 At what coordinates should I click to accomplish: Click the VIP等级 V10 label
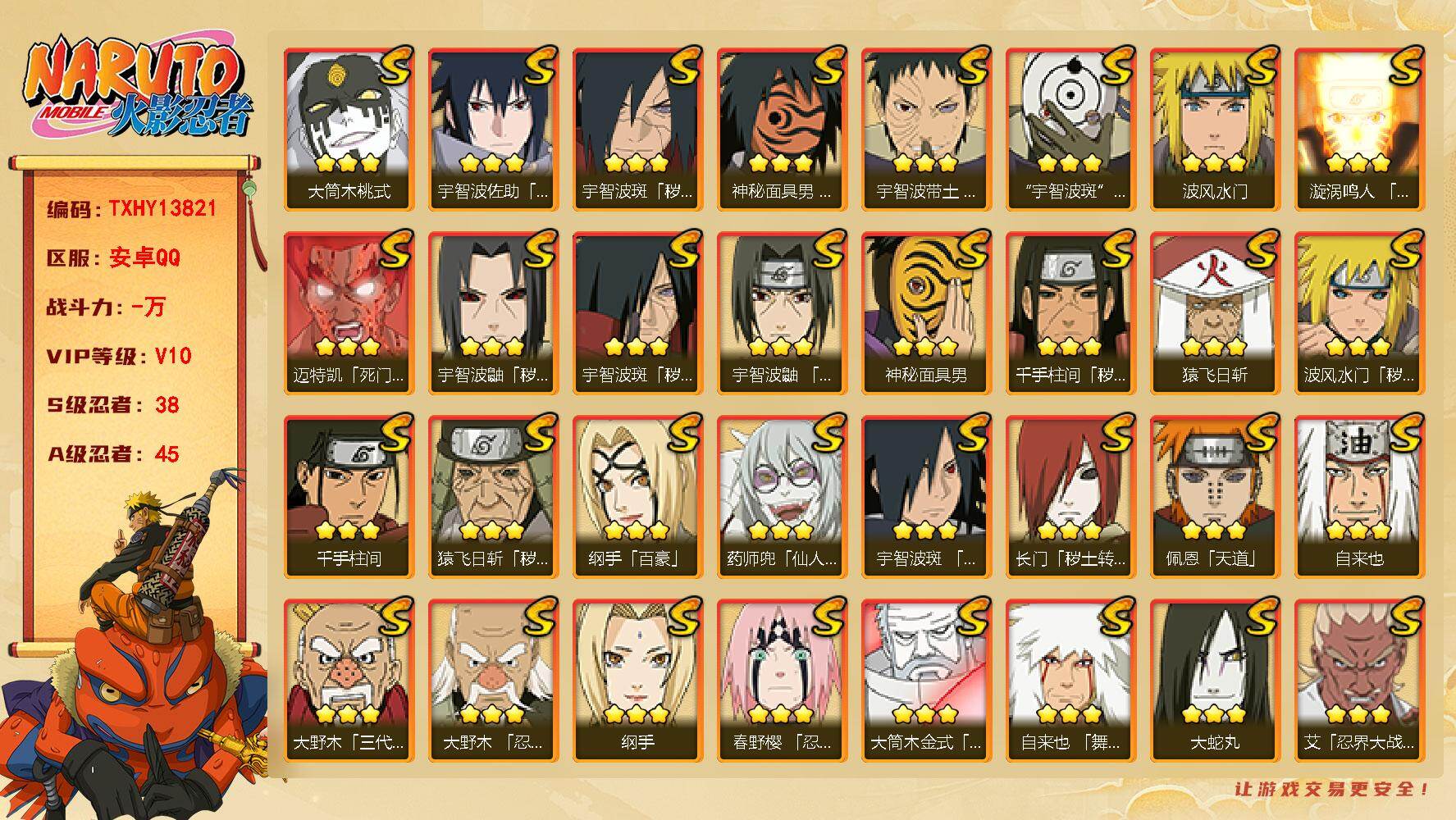tap(119, 356)
